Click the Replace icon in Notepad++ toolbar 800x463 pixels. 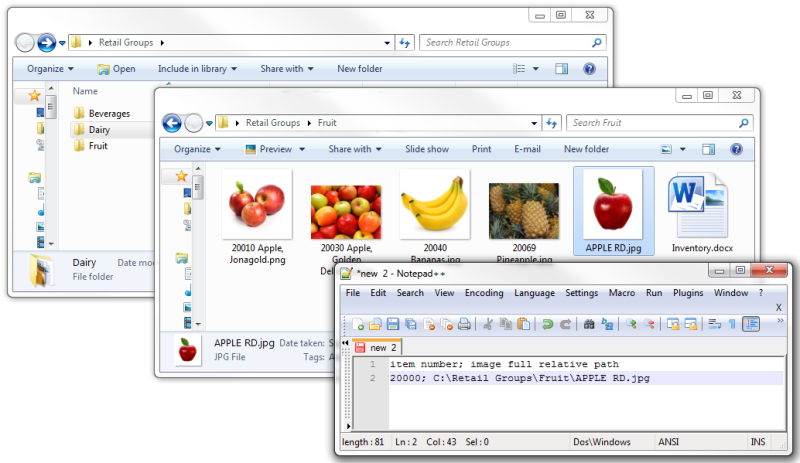click(607, 324)
